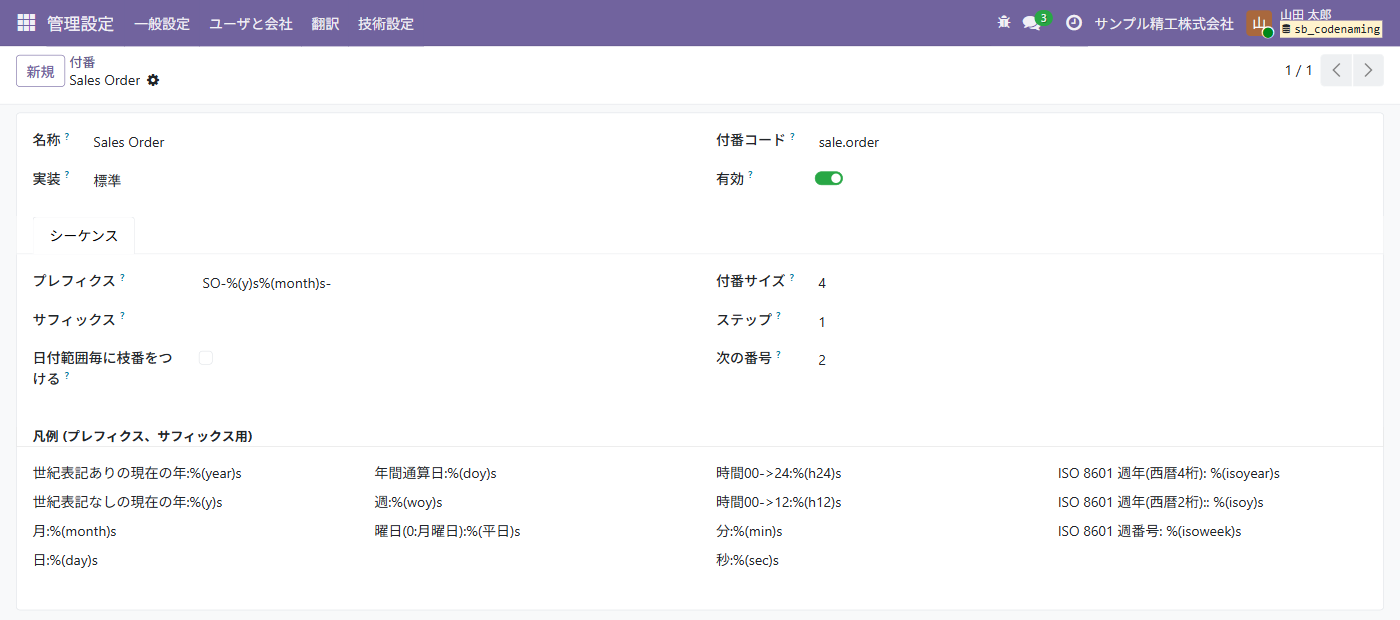Show help tooltip for 名称 label
The width and height of the screenshot is (1400, 620).
pyautogui.click(x=67, y=136)
